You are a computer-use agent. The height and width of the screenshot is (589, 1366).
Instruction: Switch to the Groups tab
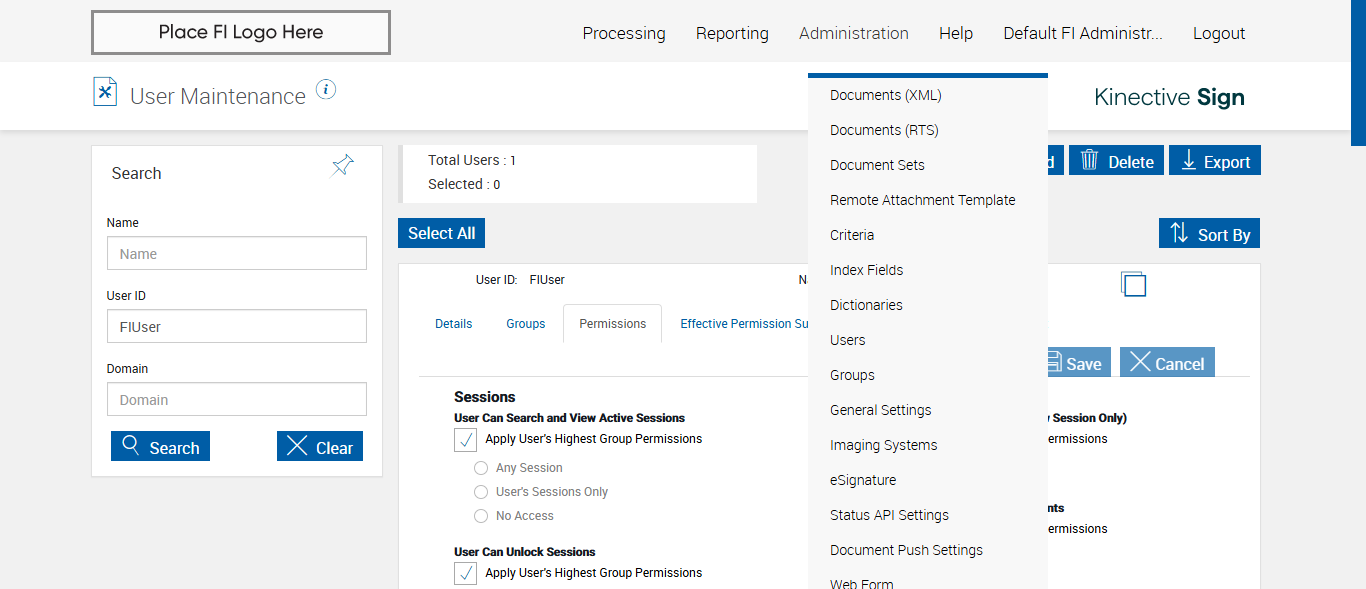(x=525, y=324)
